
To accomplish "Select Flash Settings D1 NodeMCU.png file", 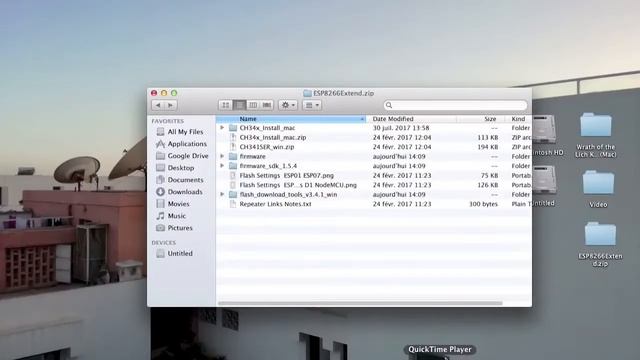I will tap(373, 185).
